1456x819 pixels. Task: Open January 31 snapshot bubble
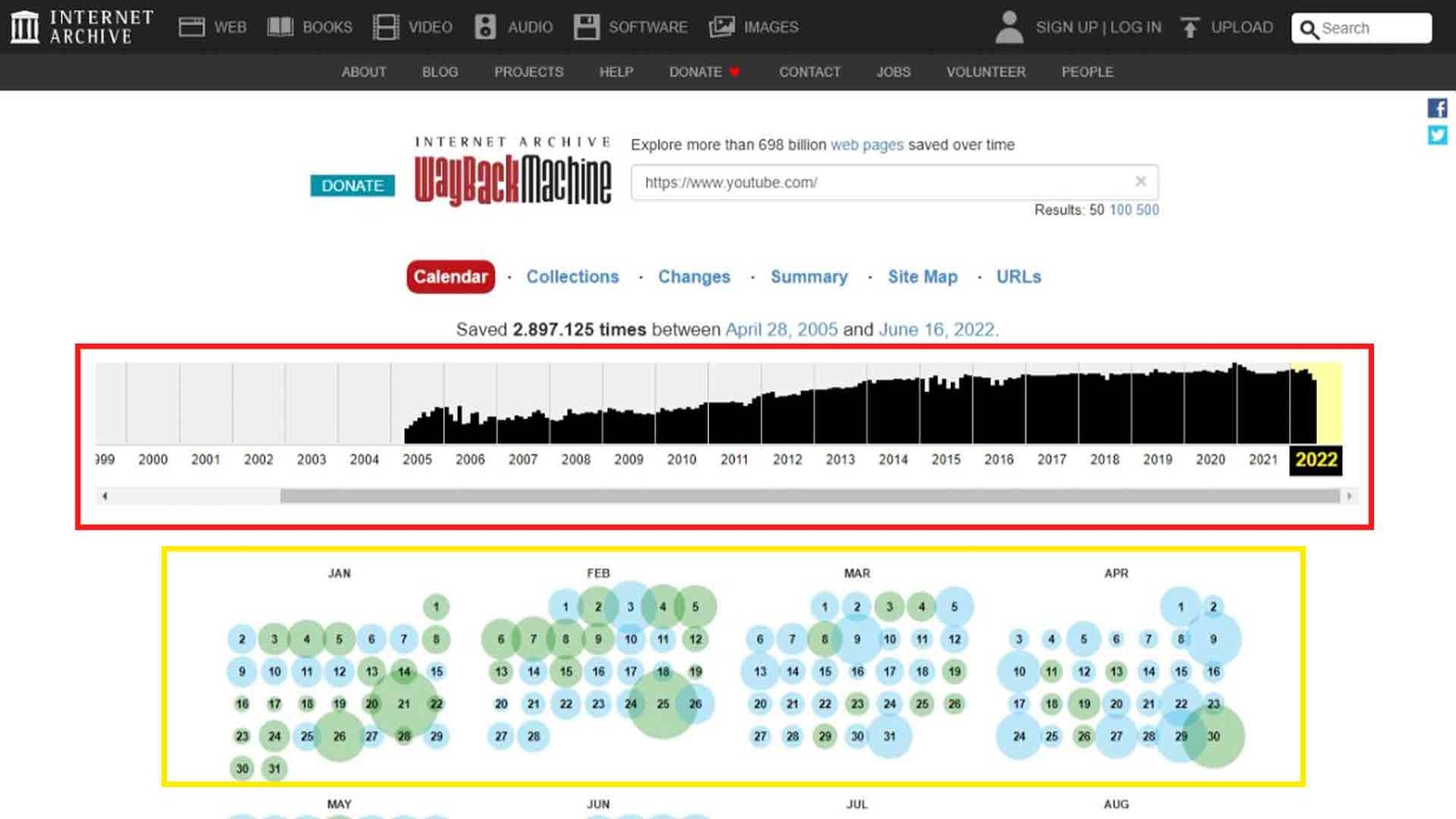[x=275, y=769]
